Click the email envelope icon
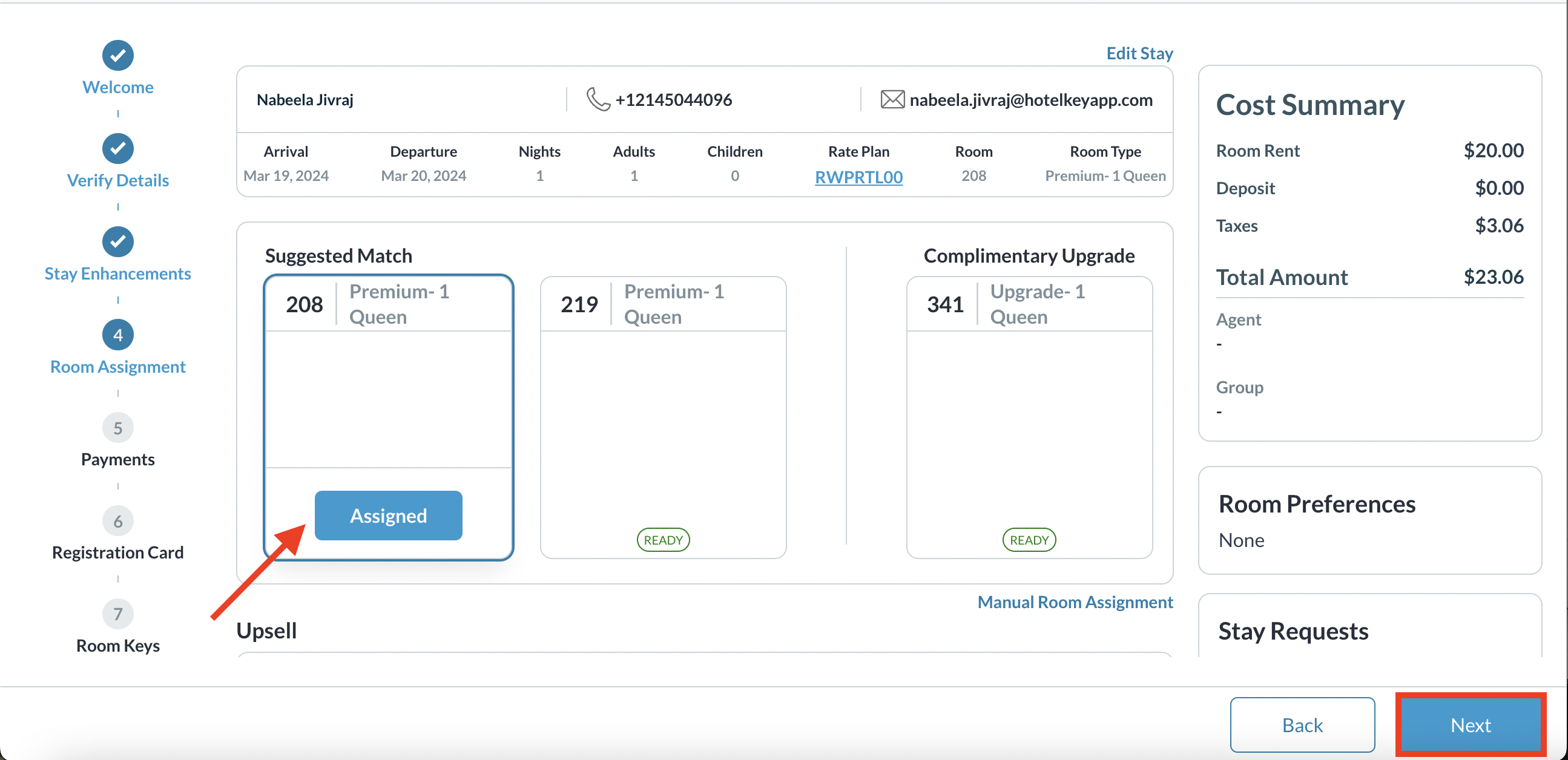This screenshot has height=760, width=1568. (x=892, y=99)
